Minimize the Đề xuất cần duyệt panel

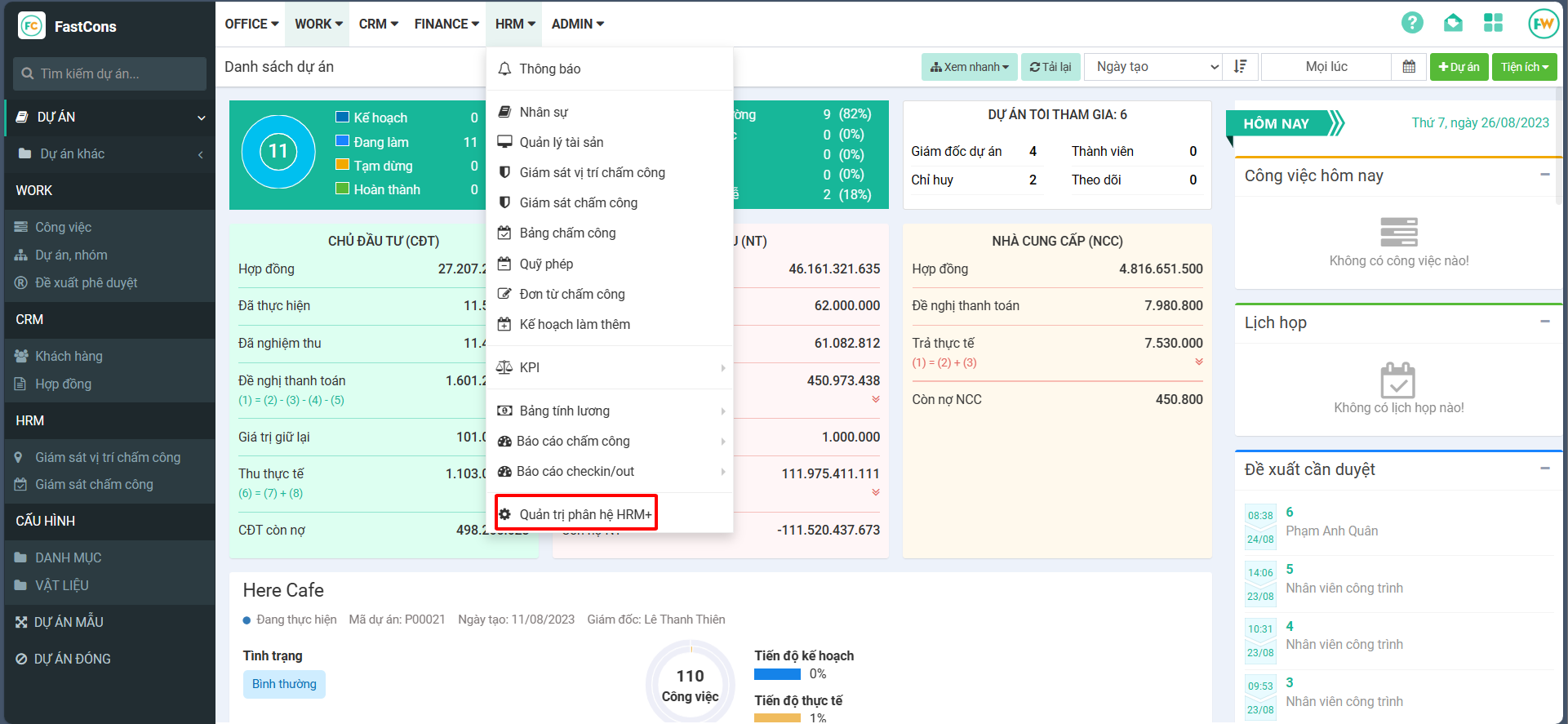pyautogui.click(x=1544, y=469)
